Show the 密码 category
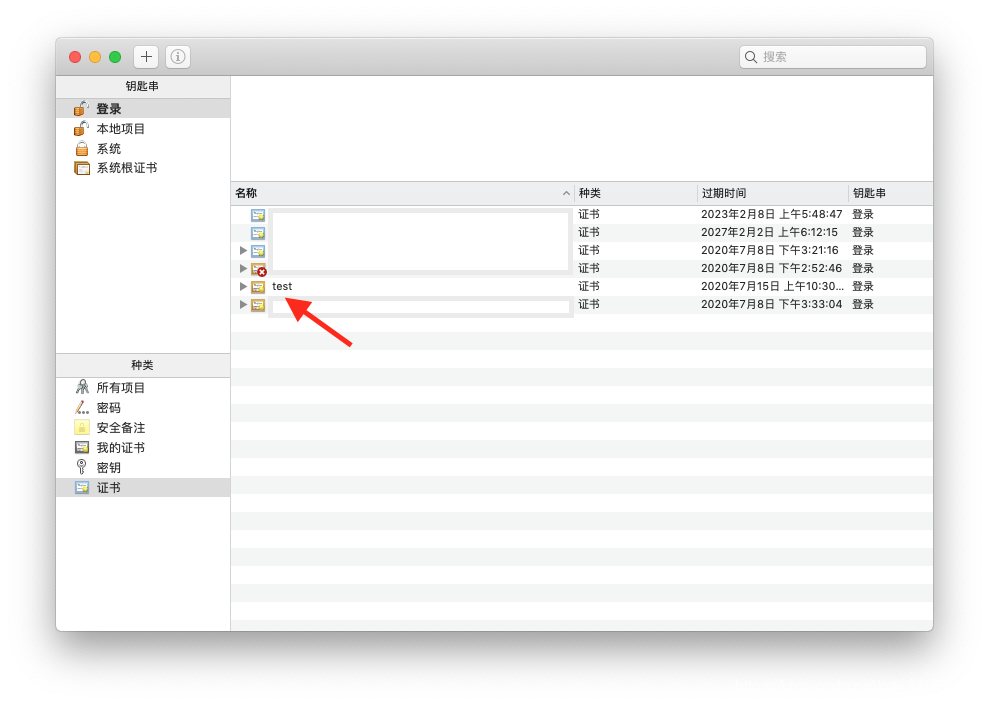This screenshot has height=705, width=989. point(143,407)
